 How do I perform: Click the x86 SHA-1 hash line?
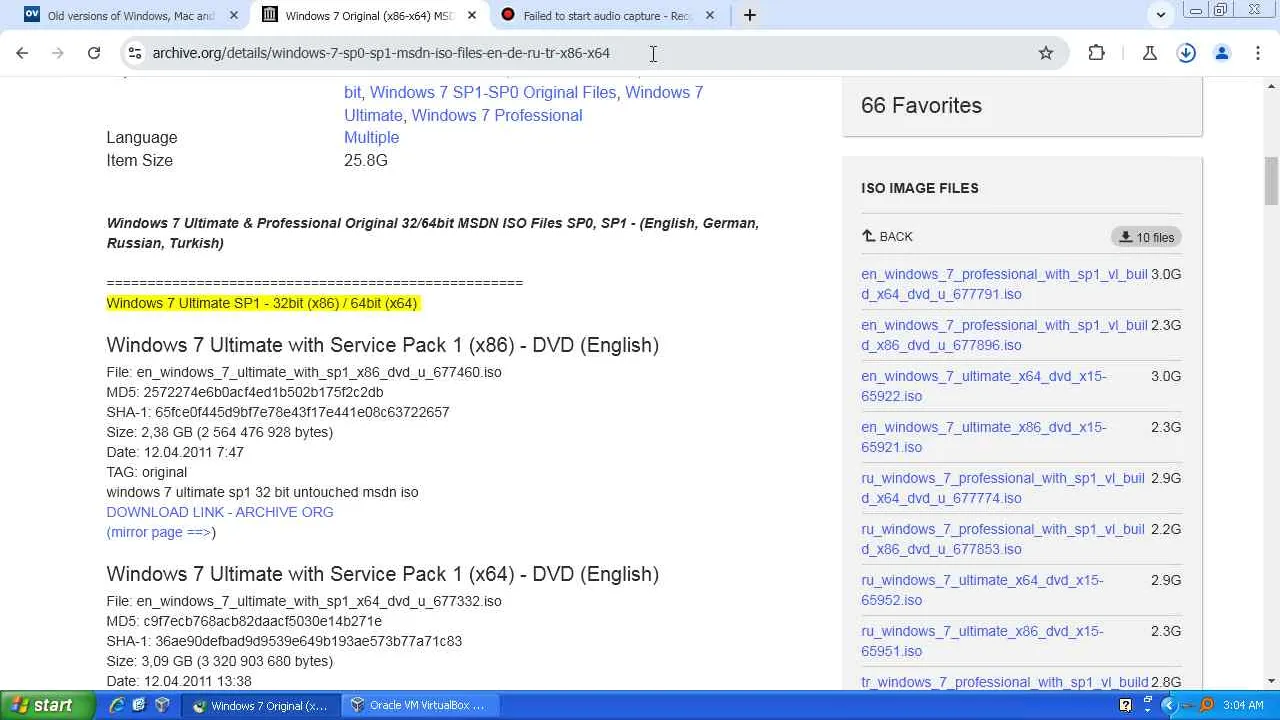(278, 412)
